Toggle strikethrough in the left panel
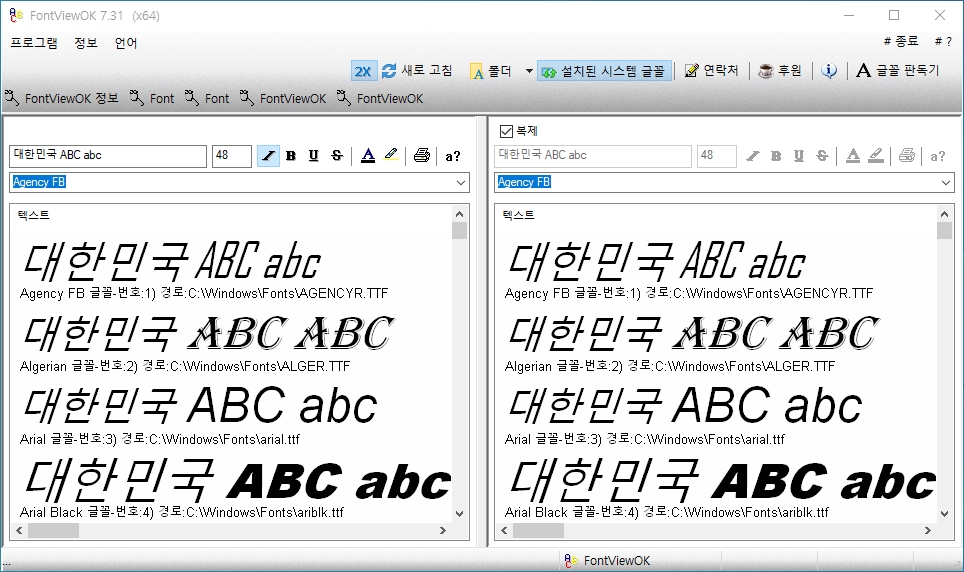Image resolution: width=964 pixels, height=572 pixels. [x=337, y=156]
